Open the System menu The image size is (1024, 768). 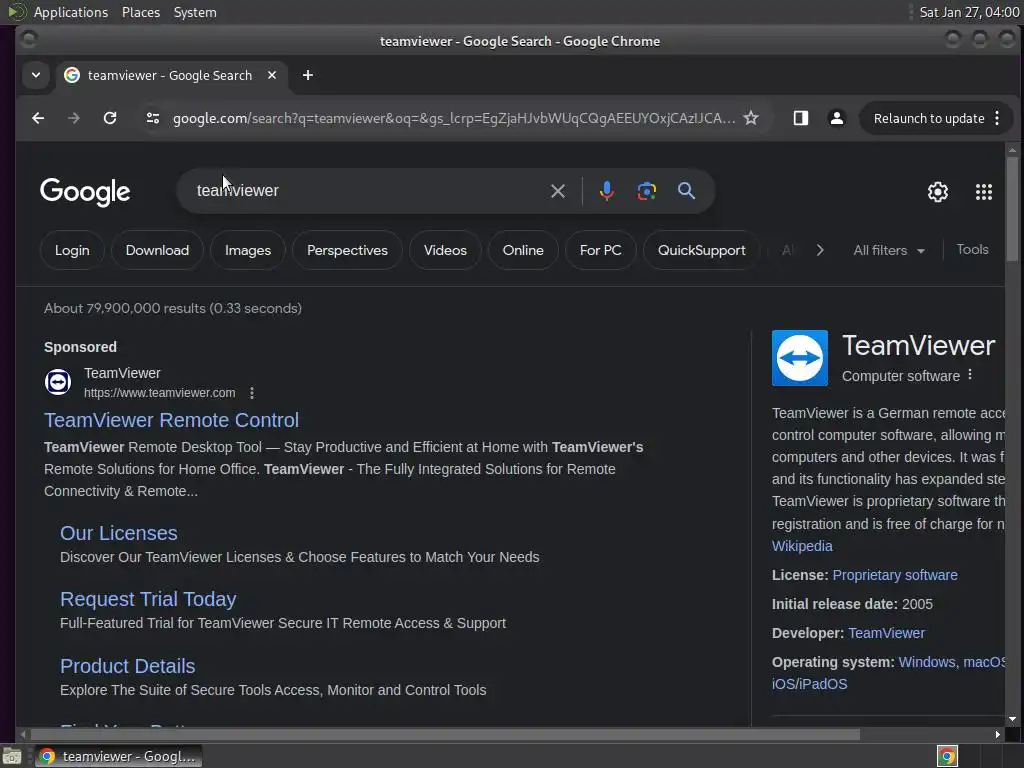(195, 12)
